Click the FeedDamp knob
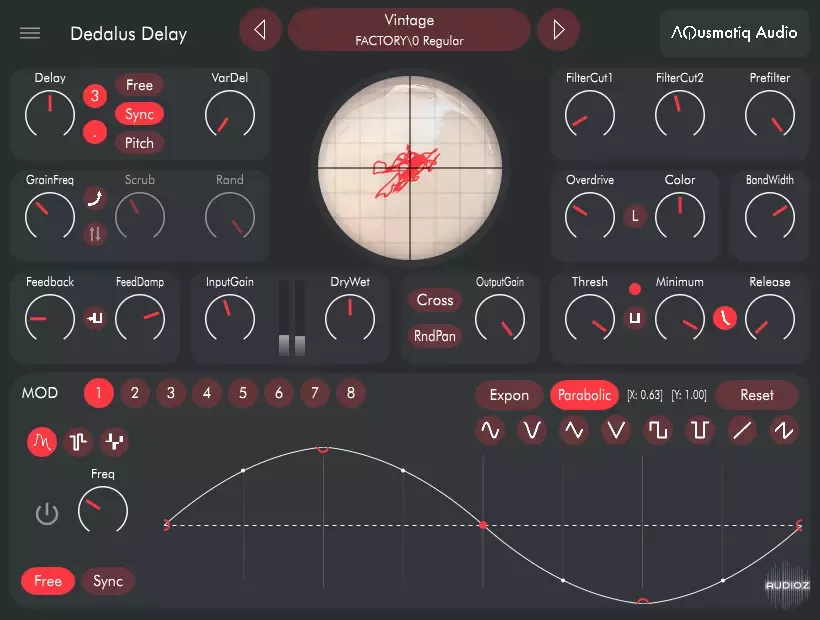Viewport: 820px width, 620px height. pos(140,318)
